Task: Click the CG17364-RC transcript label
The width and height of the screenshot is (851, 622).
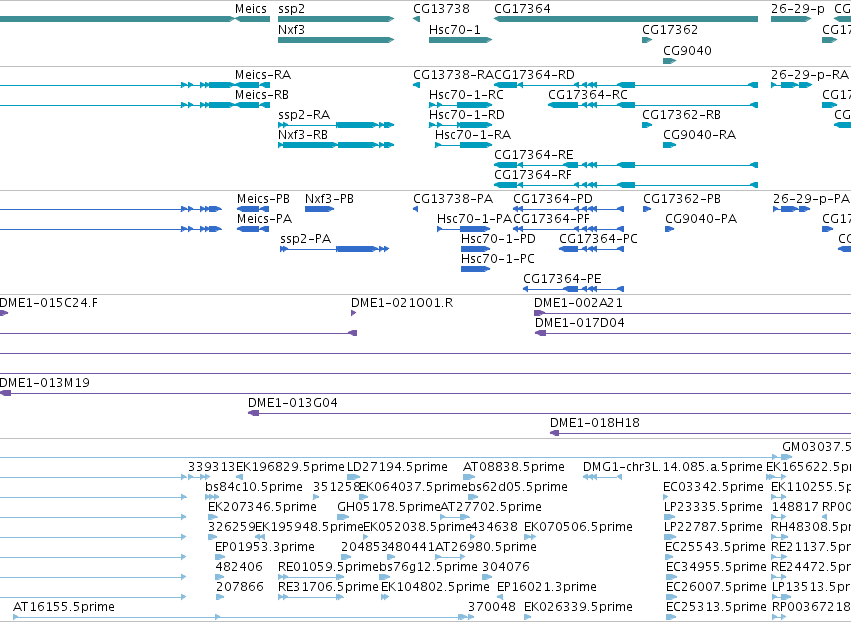Action: pos(588,95)
